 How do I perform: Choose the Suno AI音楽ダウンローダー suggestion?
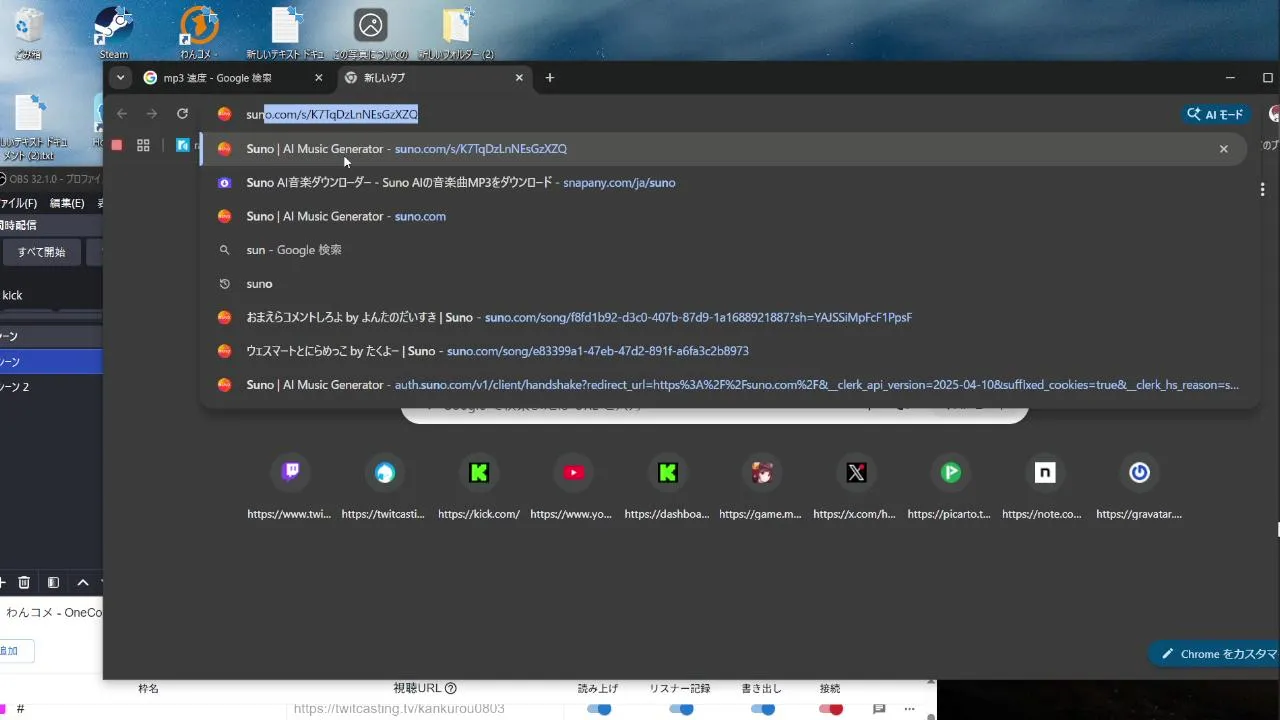(x=725, y=182)
